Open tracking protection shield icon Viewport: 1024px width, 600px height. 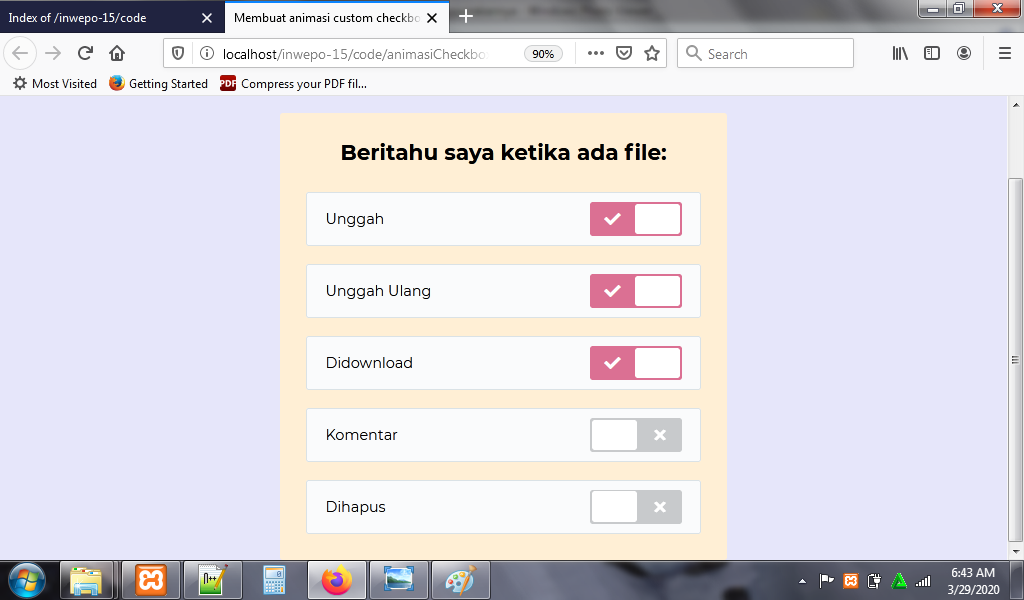[178, 54]
